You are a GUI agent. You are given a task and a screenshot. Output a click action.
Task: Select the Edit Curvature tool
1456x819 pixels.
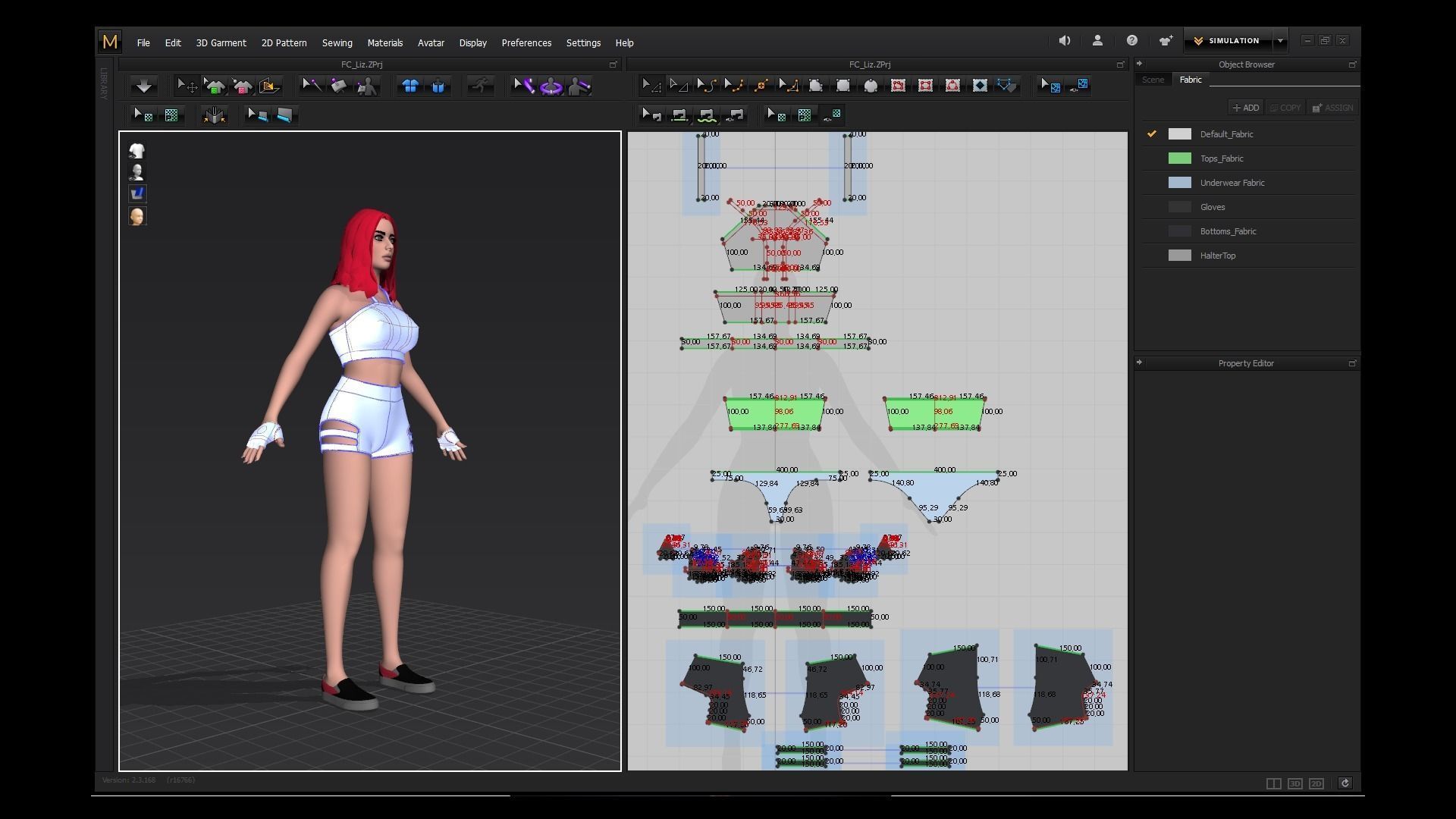click(706, 86)
